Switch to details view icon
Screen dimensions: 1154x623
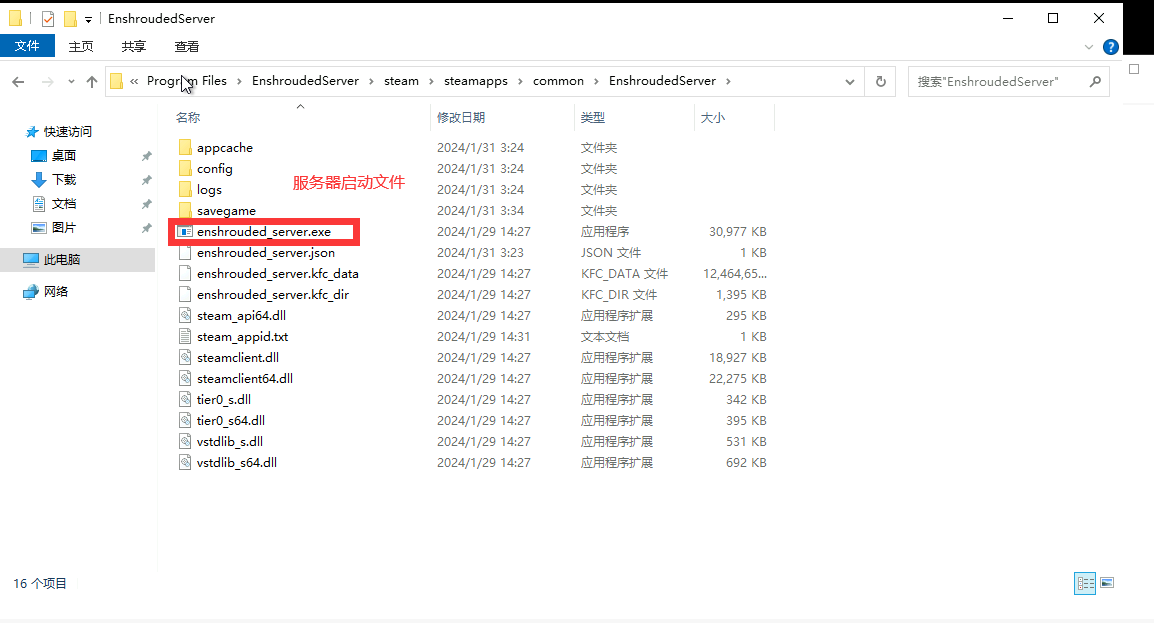pyautogui.click(x=1085, y=583)
